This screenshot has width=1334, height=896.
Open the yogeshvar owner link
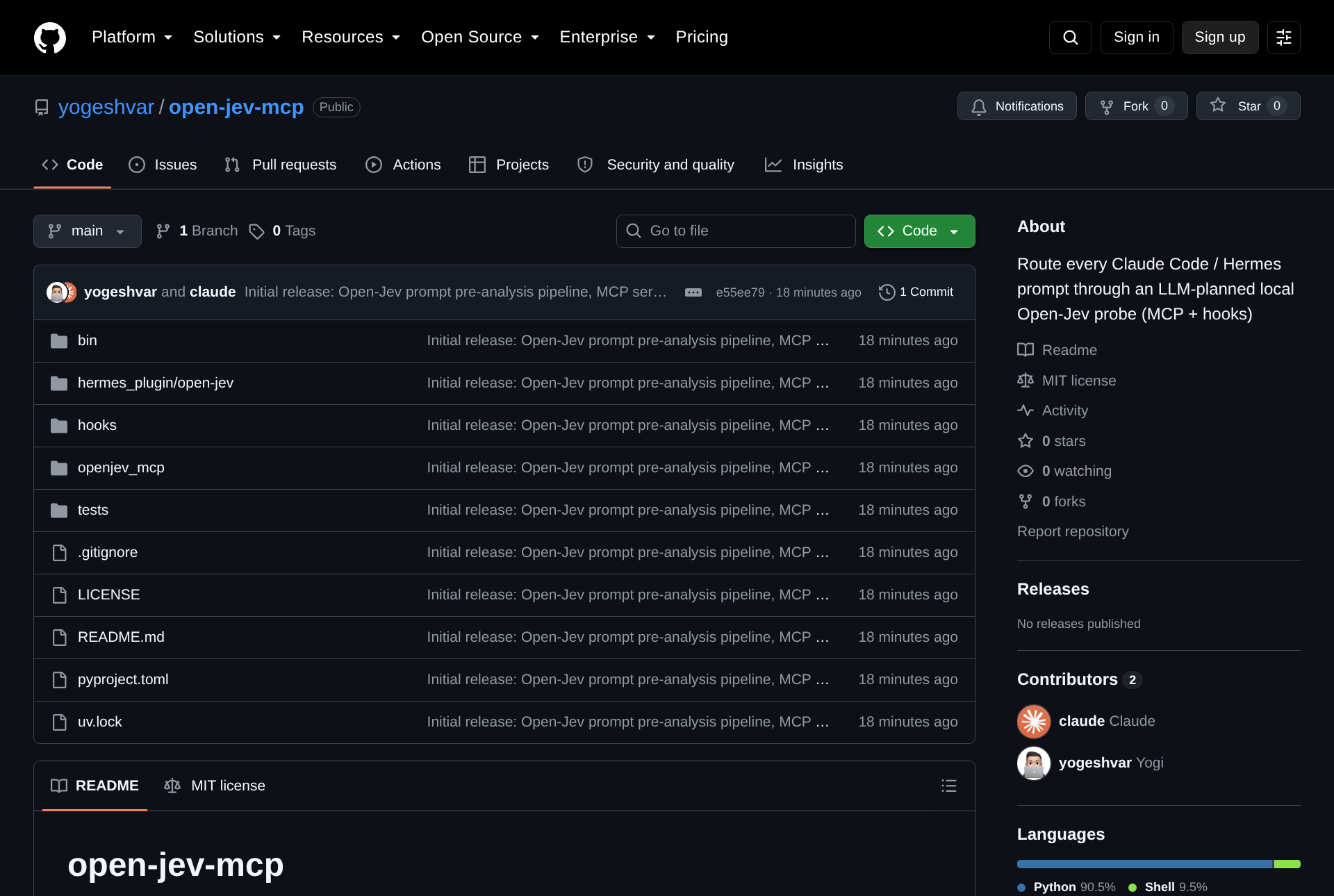106,108
